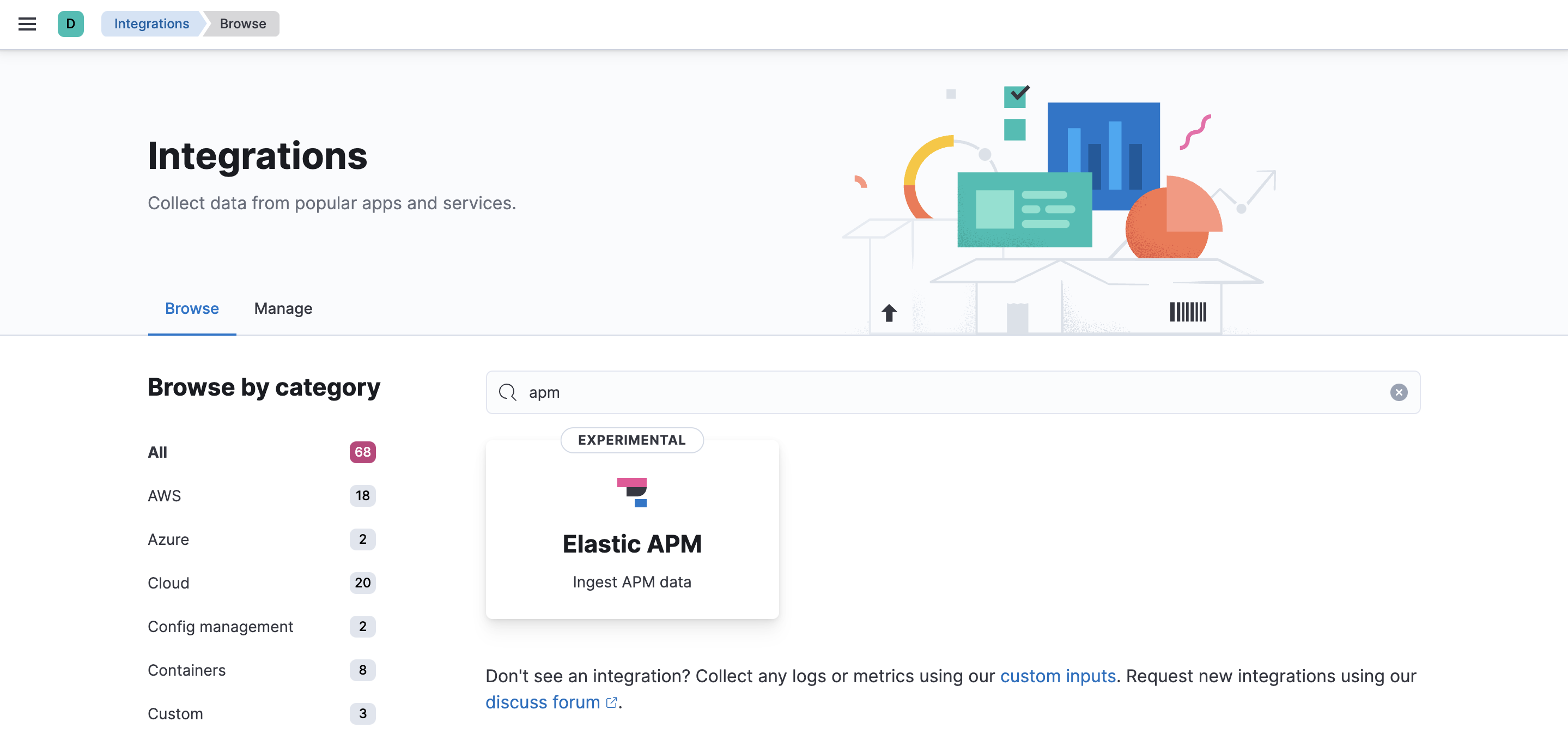Click the 'D' avatar icon top left
Viewport: 1568px width, 740px height.
coord(70,23)
